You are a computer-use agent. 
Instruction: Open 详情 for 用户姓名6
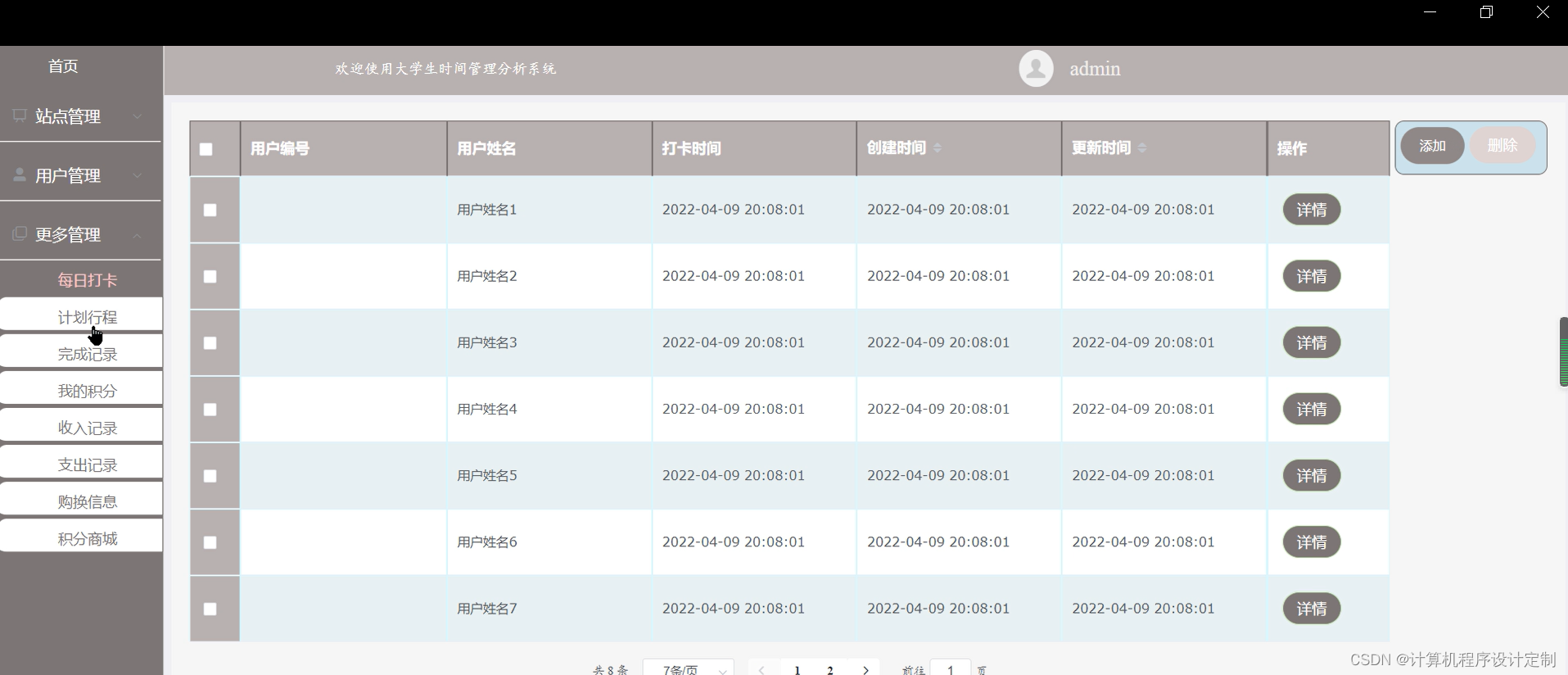pos(1312,541)
